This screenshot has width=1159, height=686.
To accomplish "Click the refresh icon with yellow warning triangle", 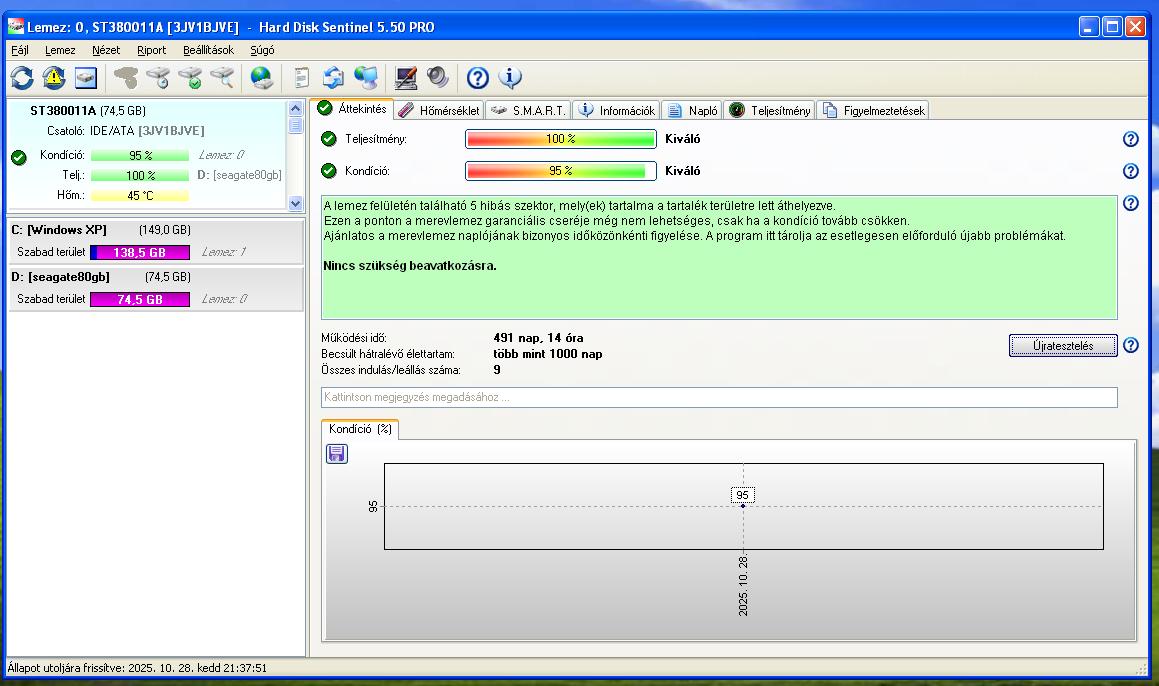I will pyautogui.click(x=54, y=77).
